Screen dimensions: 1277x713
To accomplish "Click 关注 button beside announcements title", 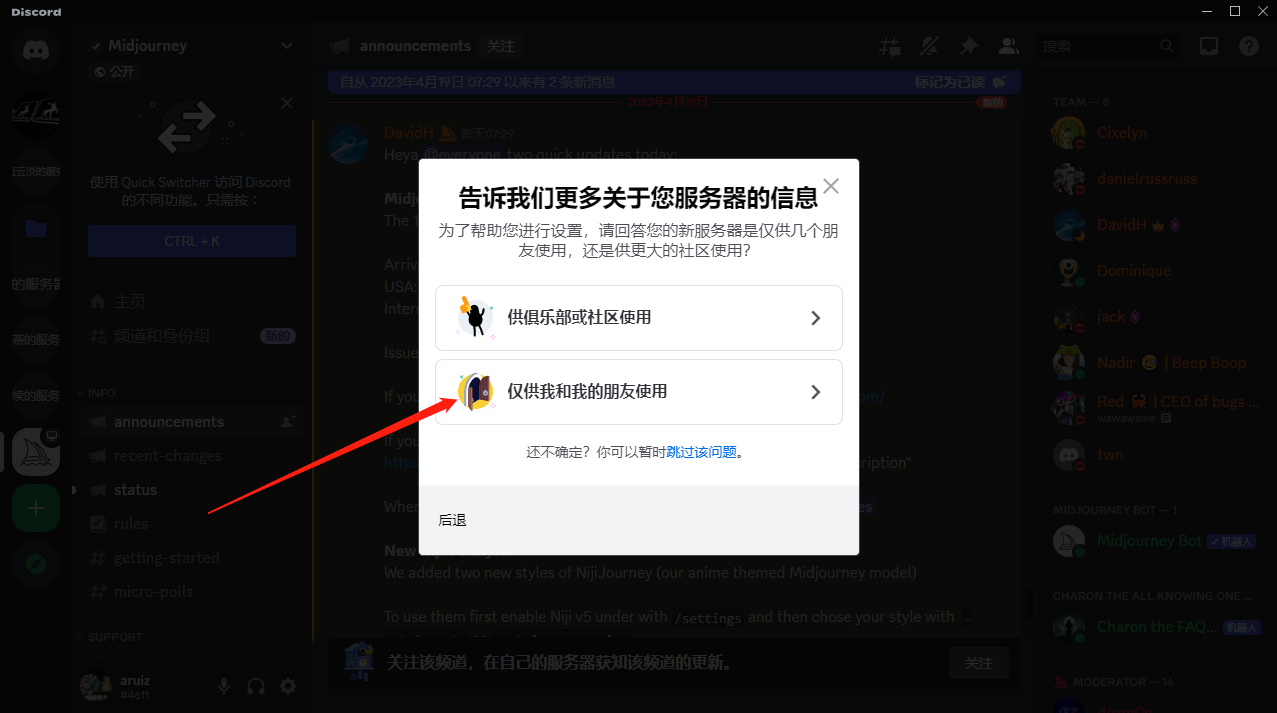I will pos(500,46).
